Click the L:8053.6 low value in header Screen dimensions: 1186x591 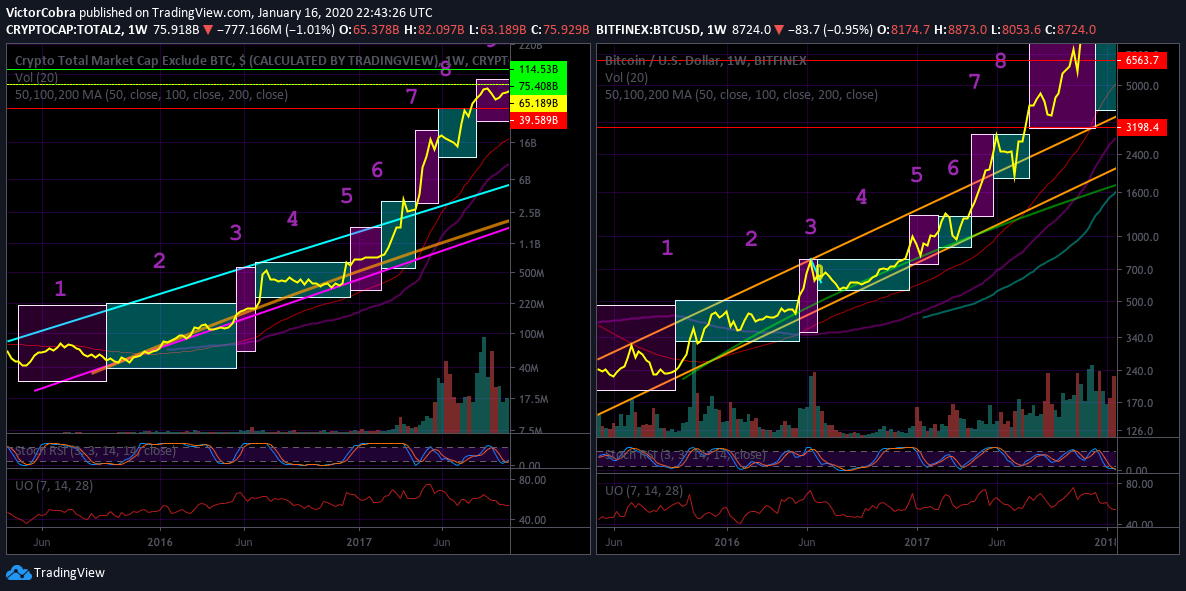point(1014,30)
